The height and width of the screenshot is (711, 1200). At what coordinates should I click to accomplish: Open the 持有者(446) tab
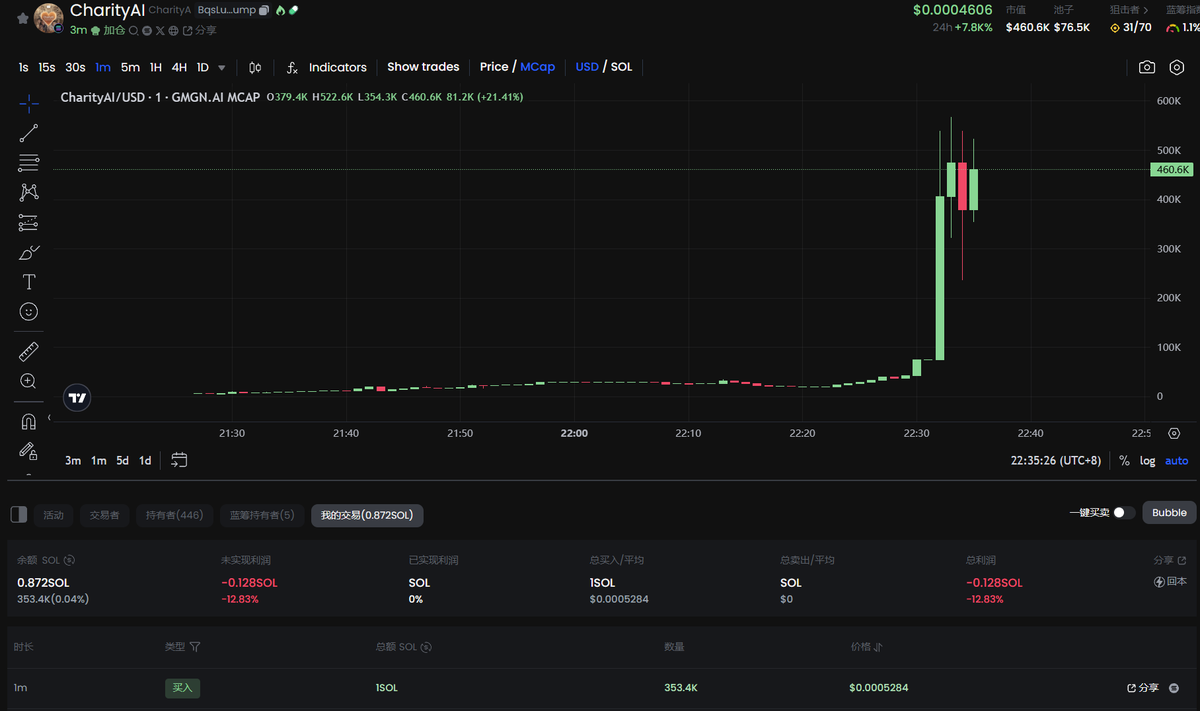[174, 515]
